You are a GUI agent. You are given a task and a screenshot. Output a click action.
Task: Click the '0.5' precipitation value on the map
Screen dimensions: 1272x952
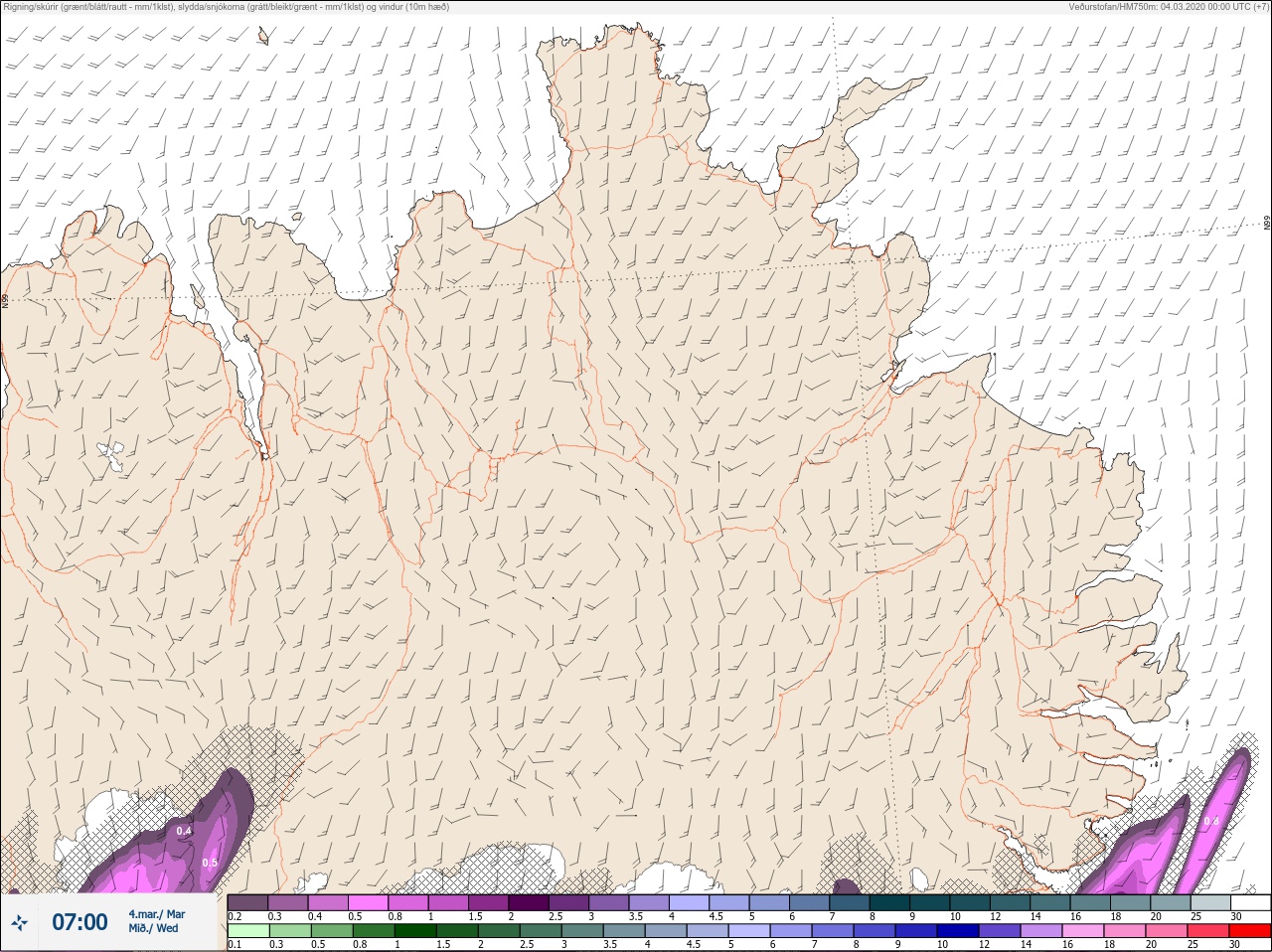[210, 863]
